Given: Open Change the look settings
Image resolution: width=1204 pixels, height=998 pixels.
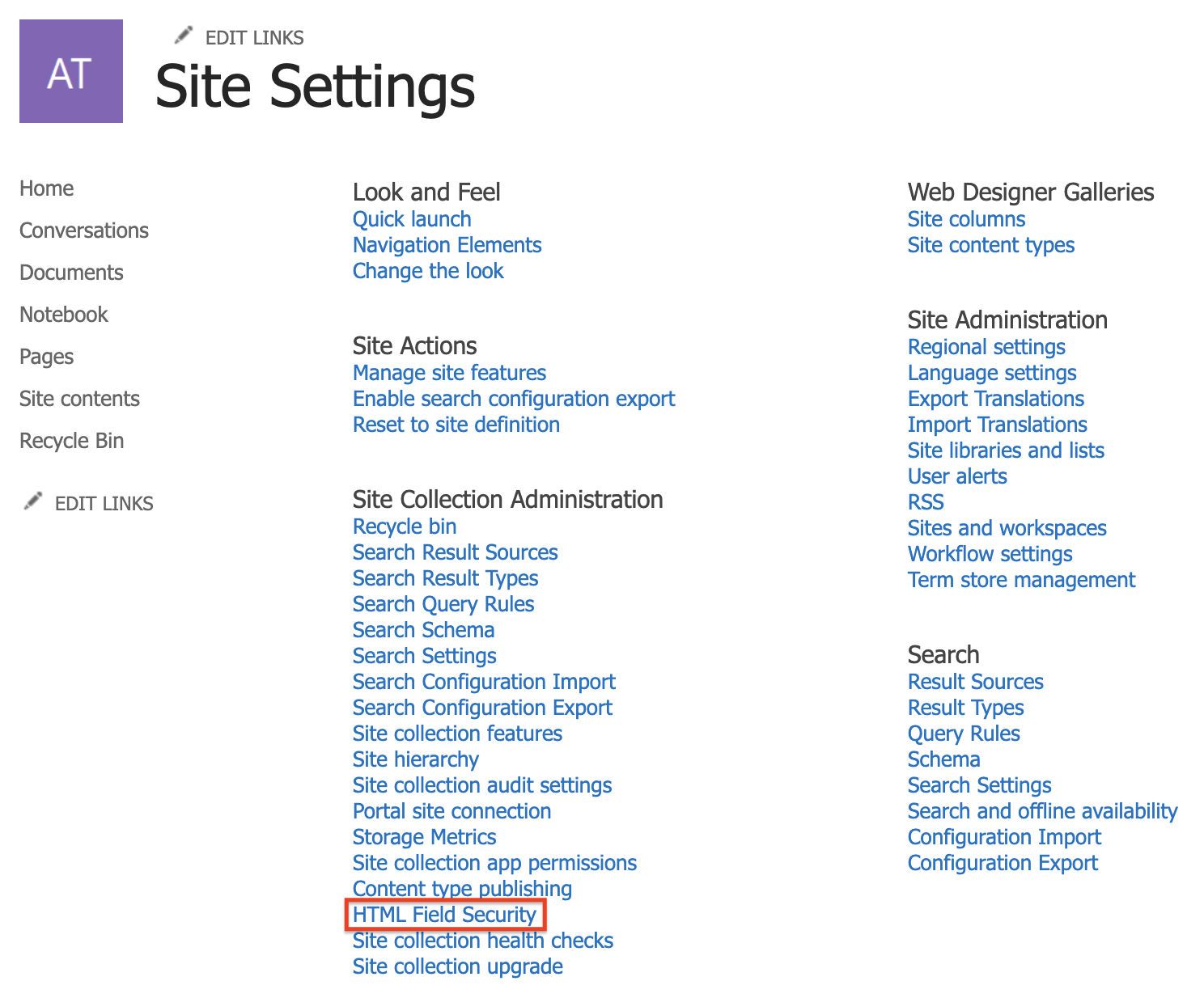Looking at the screenshot, I should tap(428, 271).
